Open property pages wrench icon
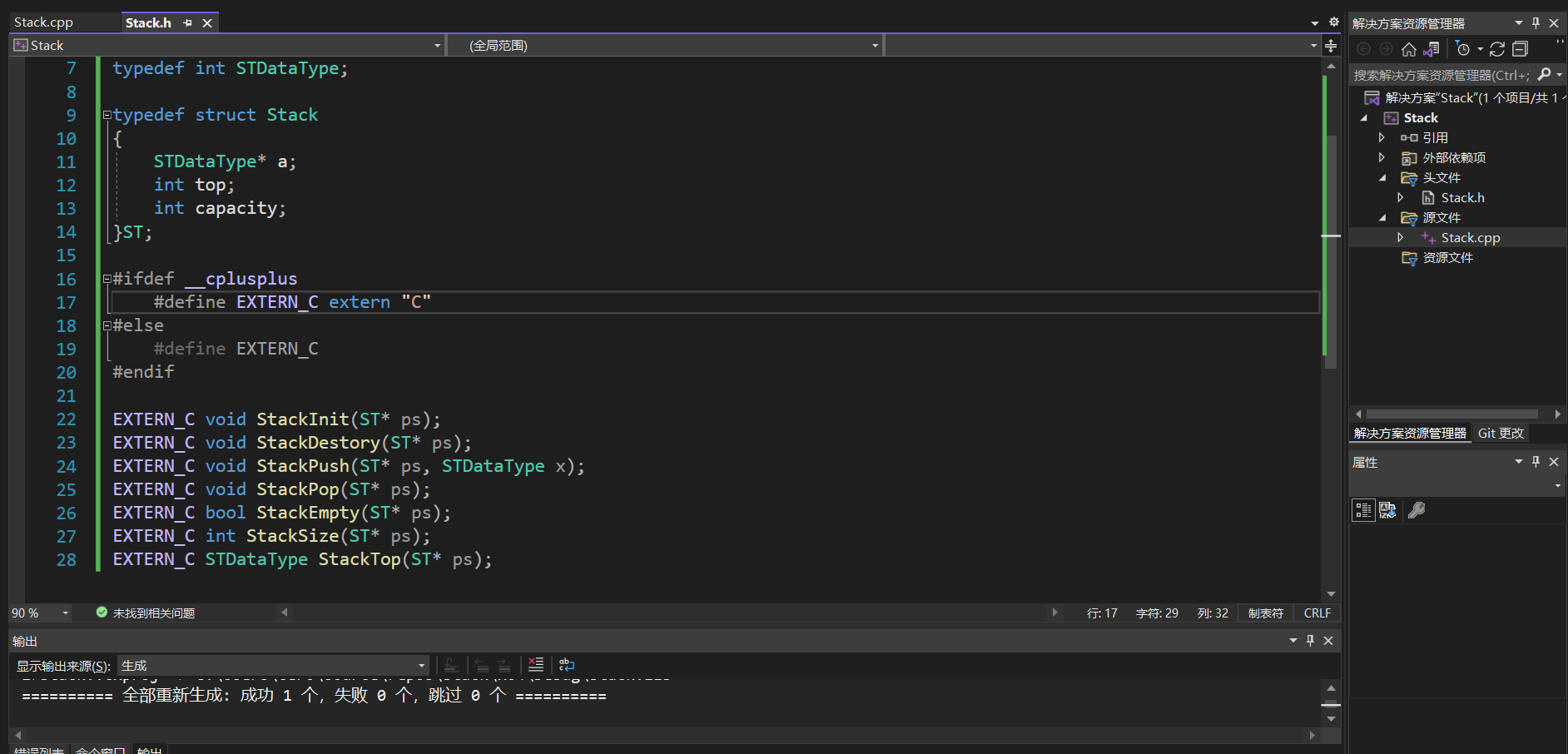 [x=1417, y=510]
